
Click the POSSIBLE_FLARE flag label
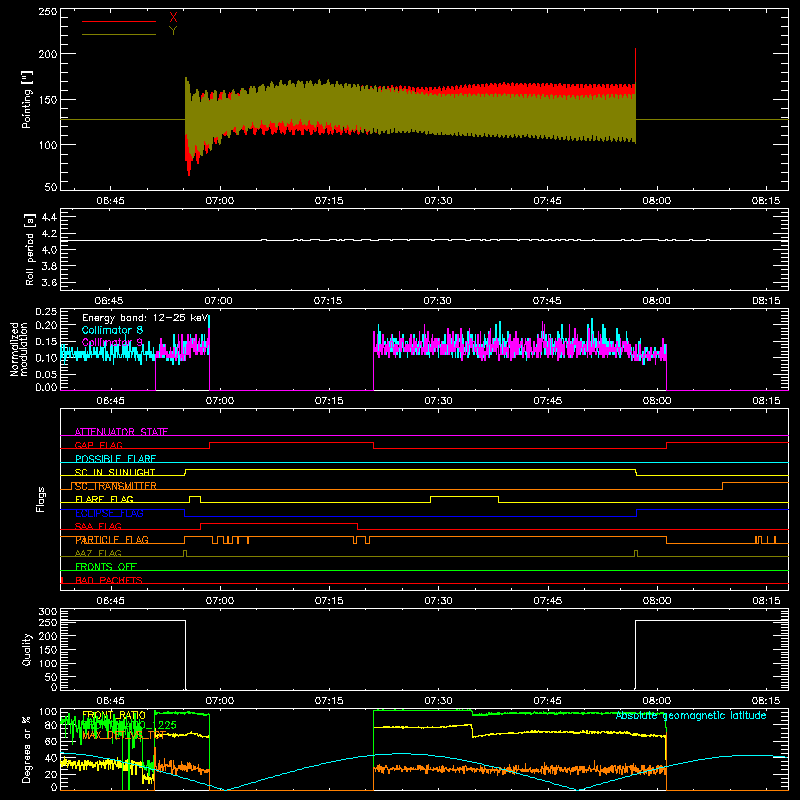(x=115, y=459)
